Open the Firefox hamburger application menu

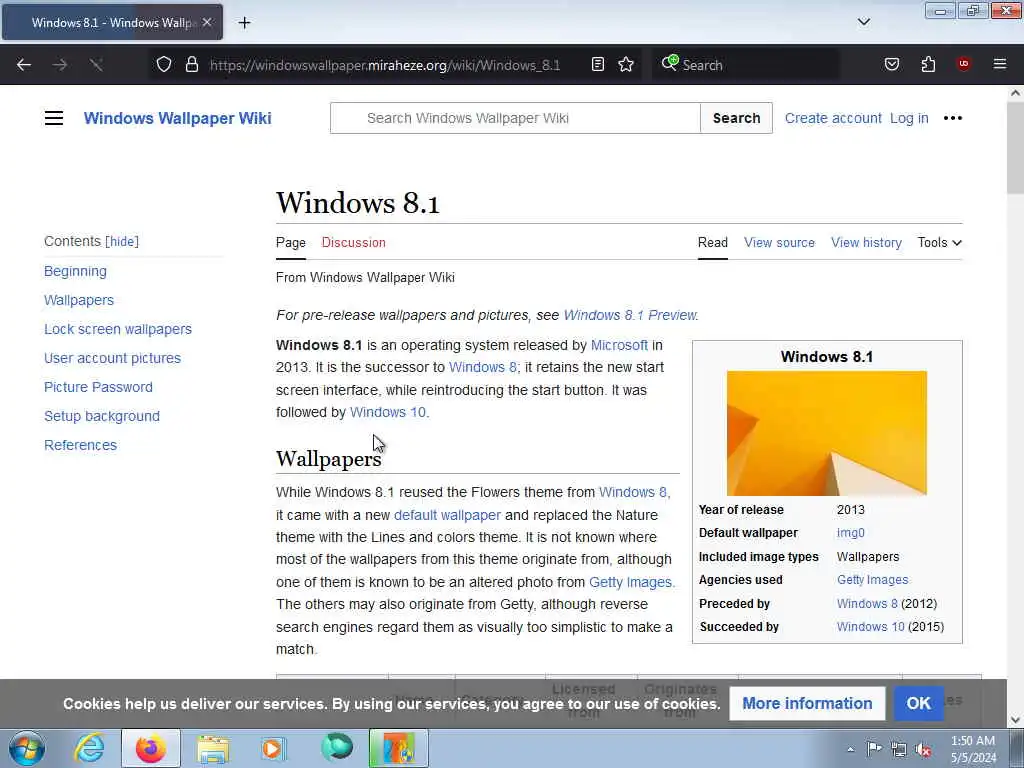click(999, 64)
